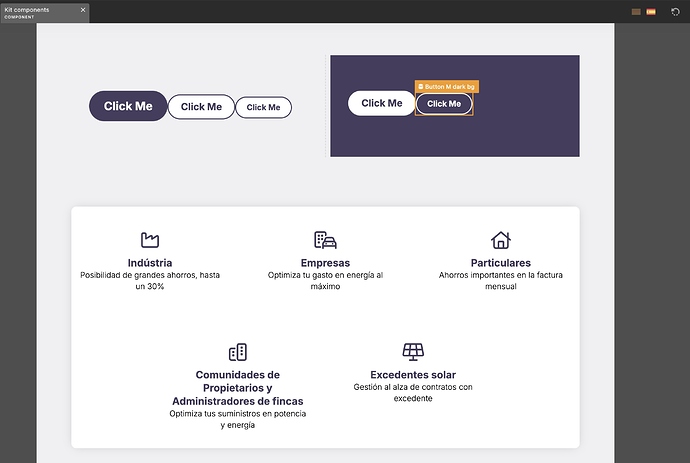The image size is (690, 463).
Task: Select the brown flag icon in top bar
Action: tap(636, 11)
